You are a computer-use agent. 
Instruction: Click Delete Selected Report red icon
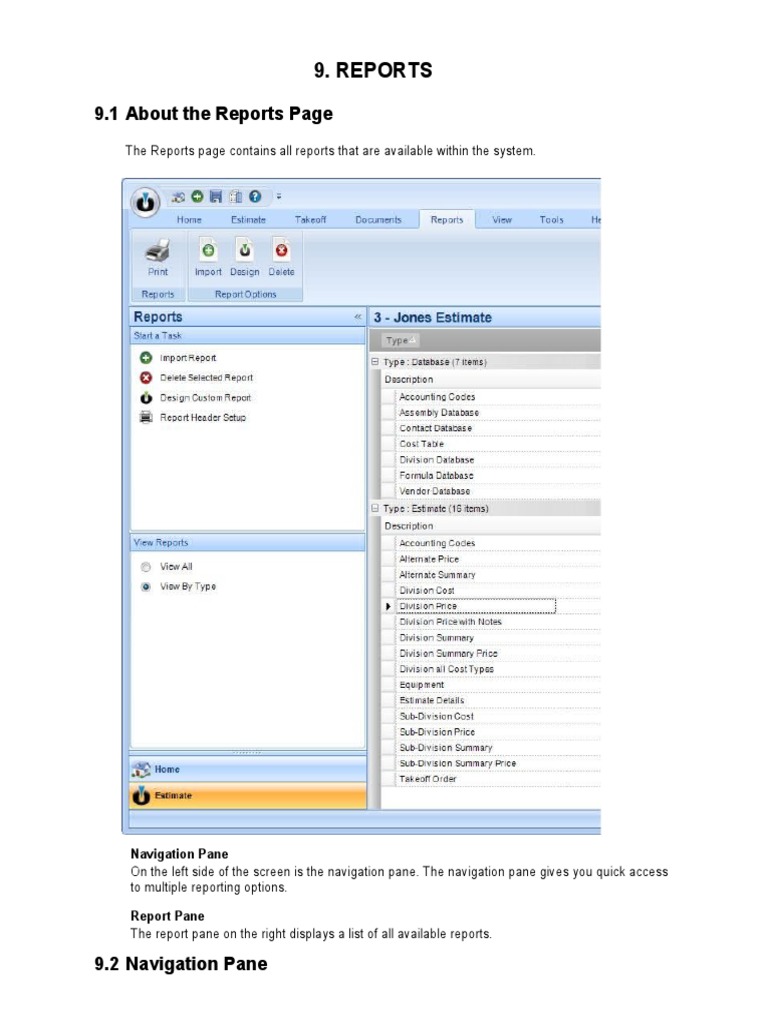[x=146, y=377]
